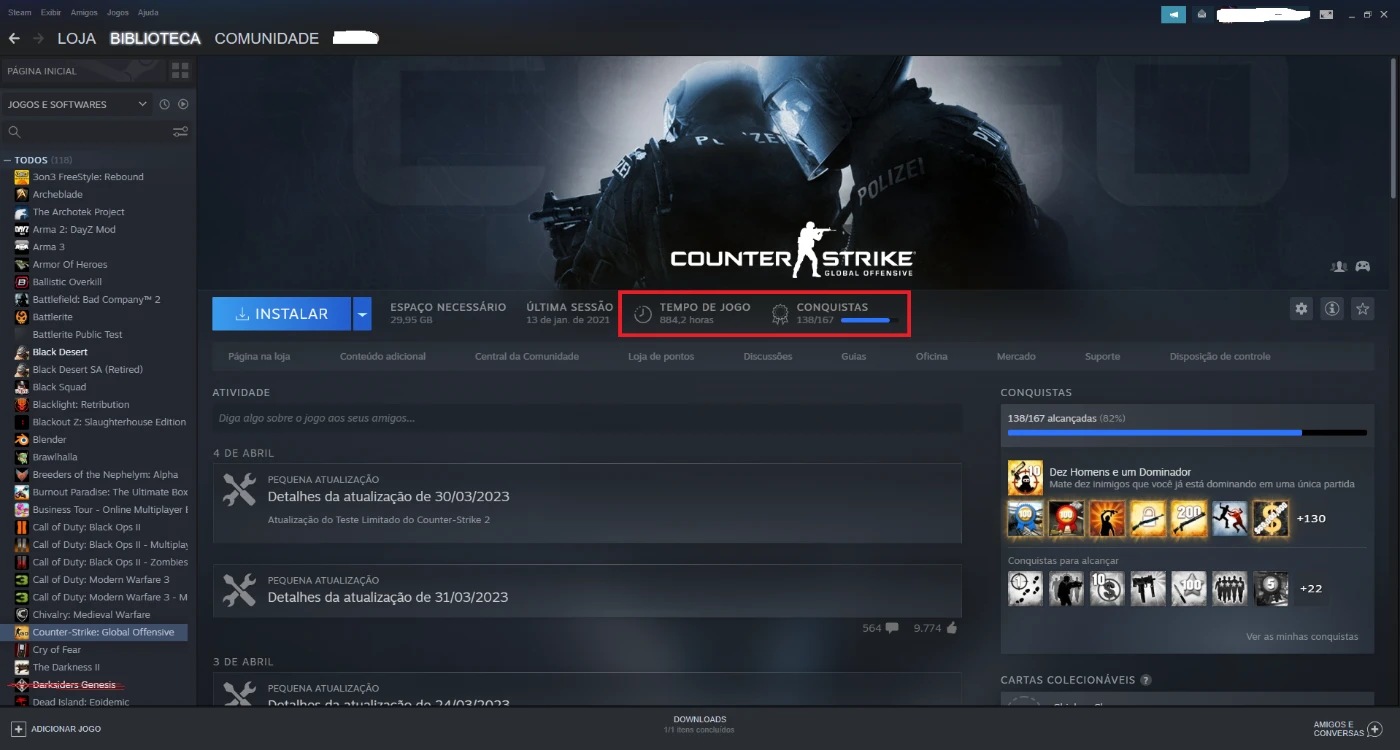
Task: Select the red ribbon 100 achievement
Action: click(1067, 519)
